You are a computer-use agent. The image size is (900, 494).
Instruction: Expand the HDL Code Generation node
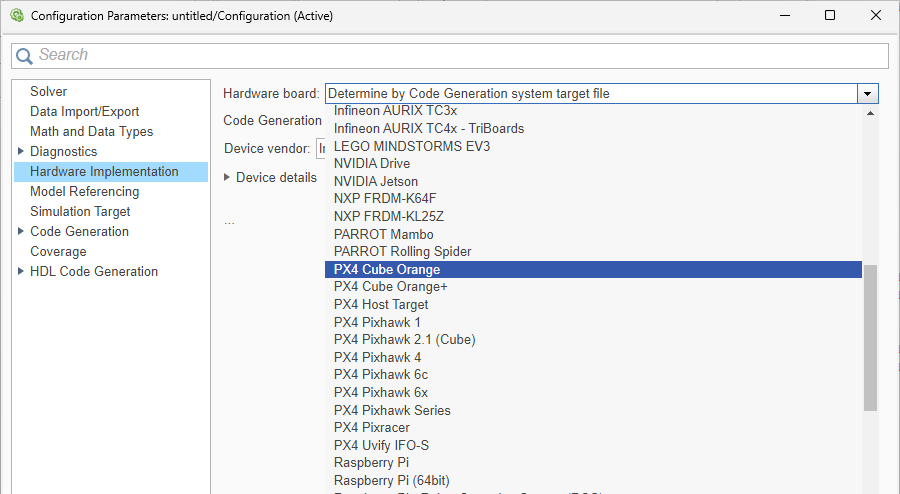(x=21, y=271)
